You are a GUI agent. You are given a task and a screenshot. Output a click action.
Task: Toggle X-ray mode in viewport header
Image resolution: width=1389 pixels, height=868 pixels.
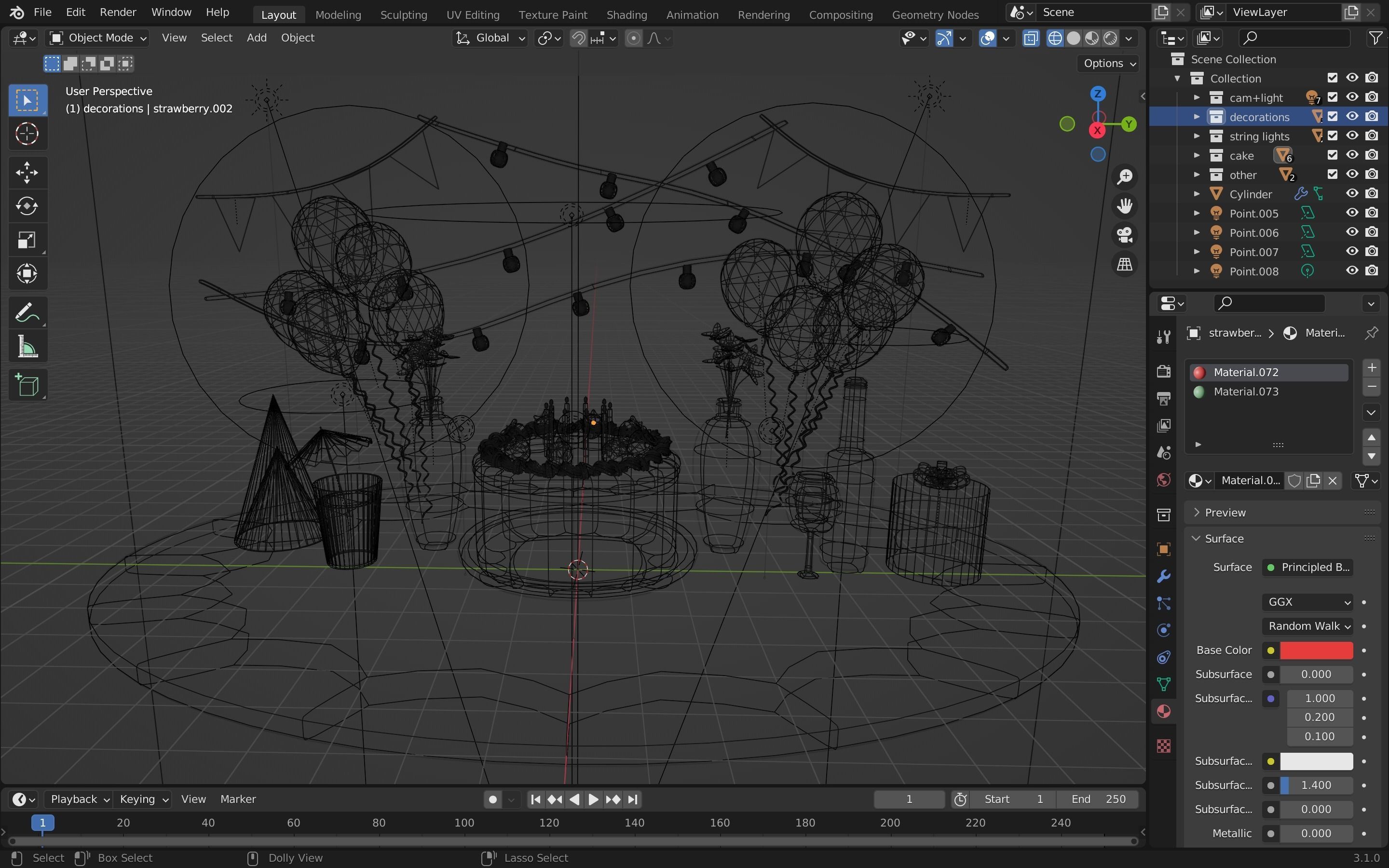click(1031, 38)
